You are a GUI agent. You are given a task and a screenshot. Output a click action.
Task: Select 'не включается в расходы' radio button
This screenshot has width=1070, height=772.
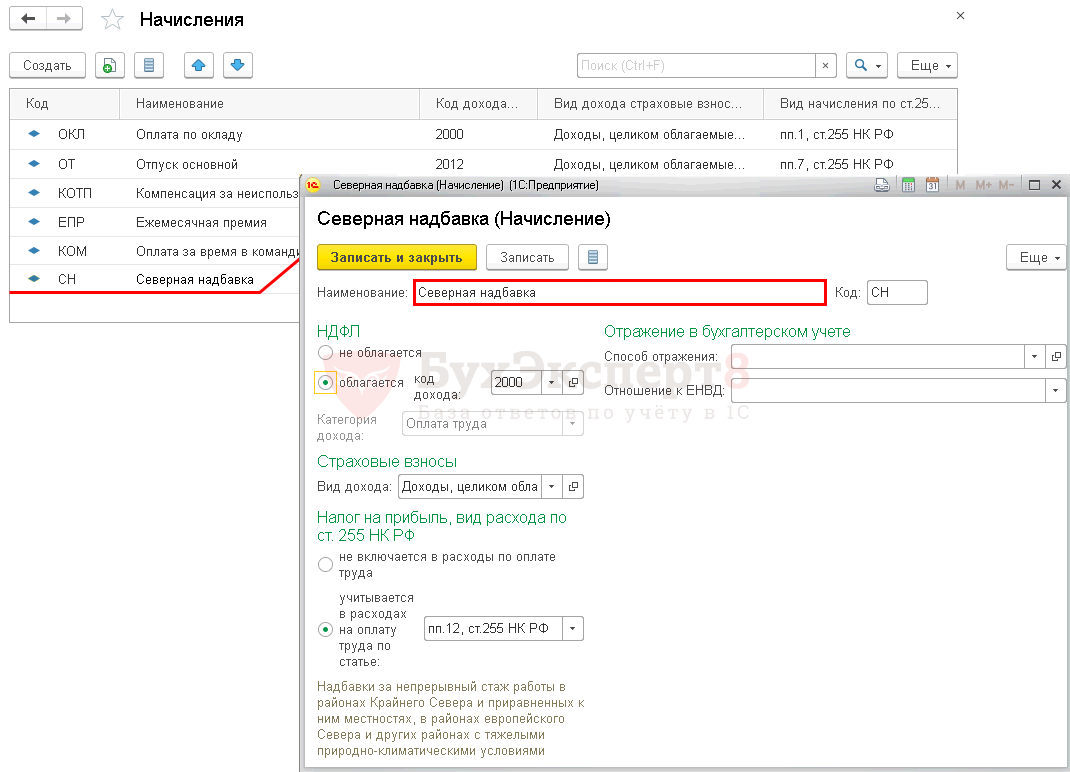325,565
